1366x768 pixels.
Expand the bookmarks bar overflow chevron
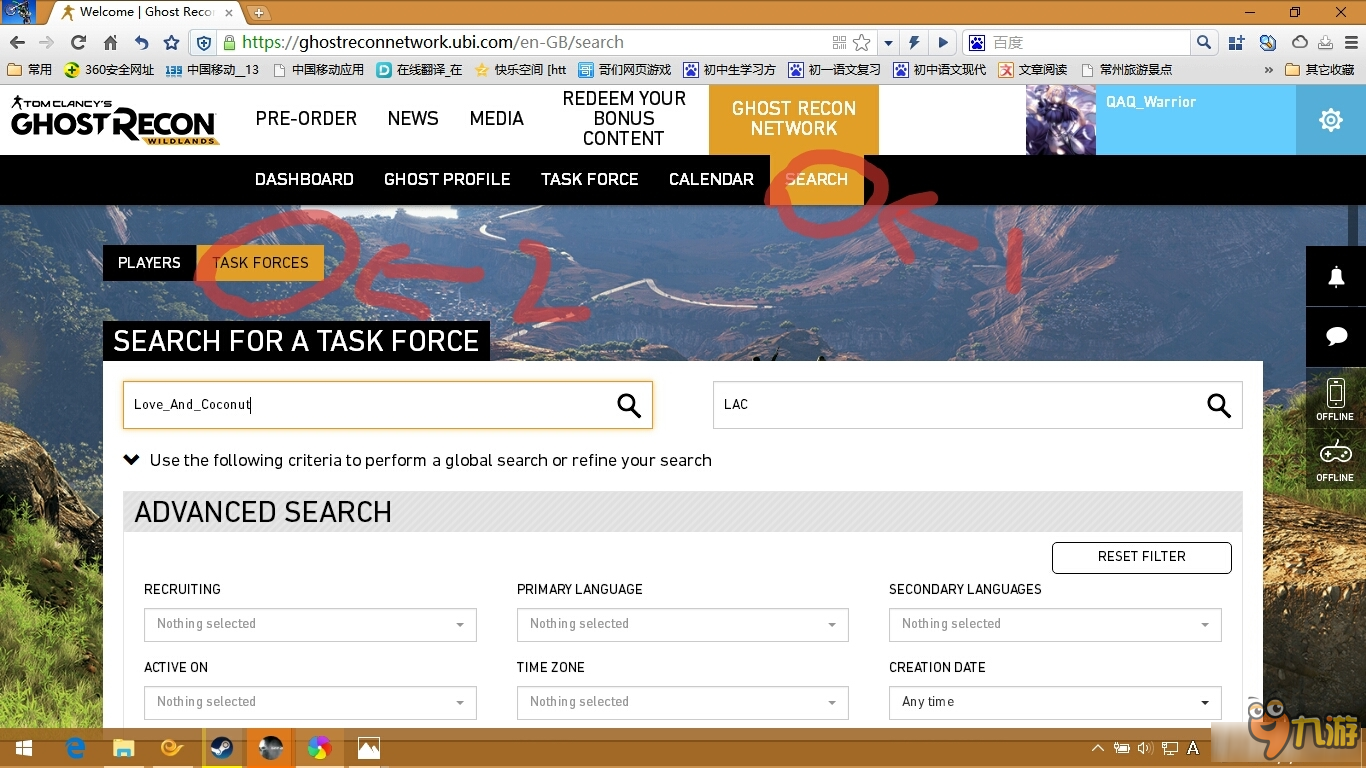point(1269,70)
